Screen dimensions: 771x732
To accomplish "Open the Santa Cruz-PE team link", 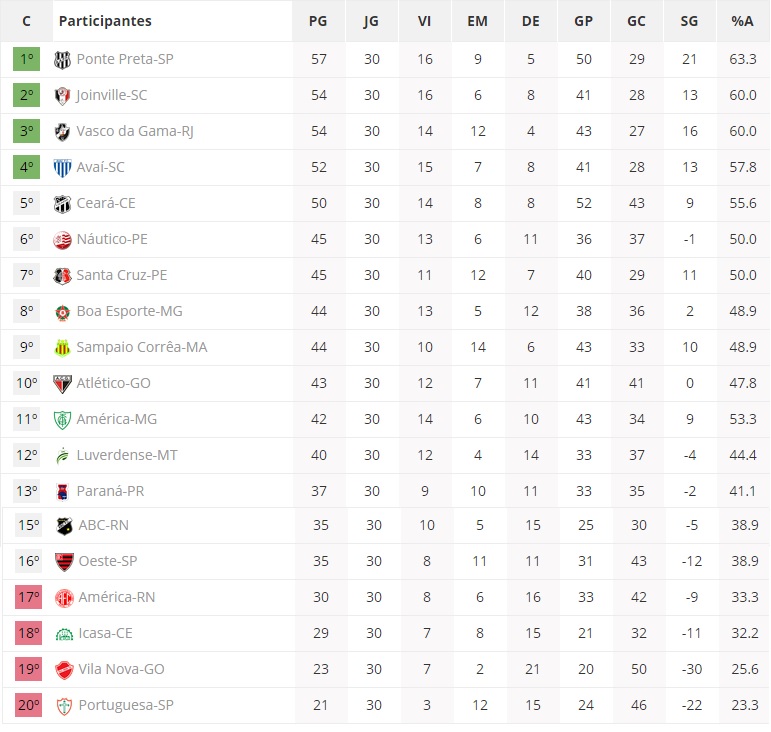I will [122, 275].
